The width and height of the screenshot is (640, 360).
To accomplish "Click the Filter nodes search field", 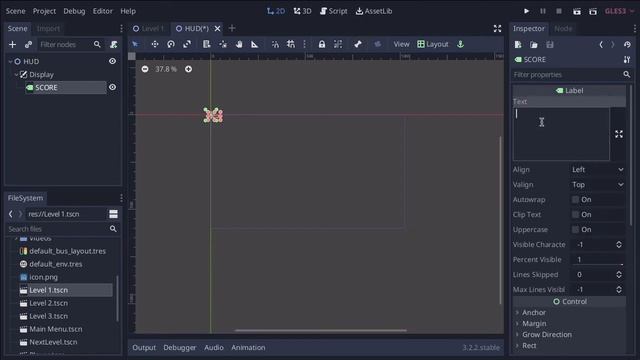I will click(x=70, y=44).
